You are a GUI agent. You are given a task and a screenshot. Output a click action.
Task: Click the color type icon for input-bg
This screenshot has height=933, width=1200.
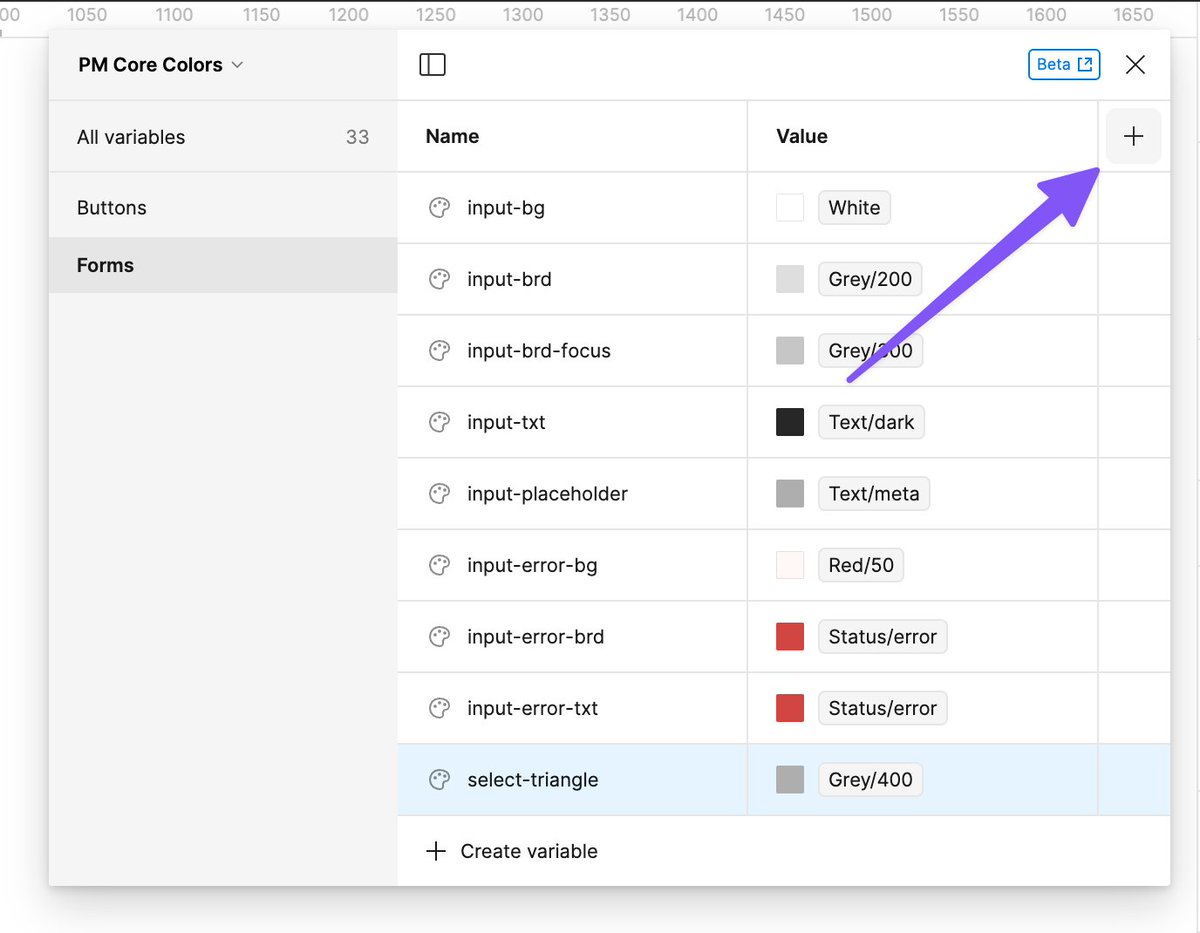[439, 208]
